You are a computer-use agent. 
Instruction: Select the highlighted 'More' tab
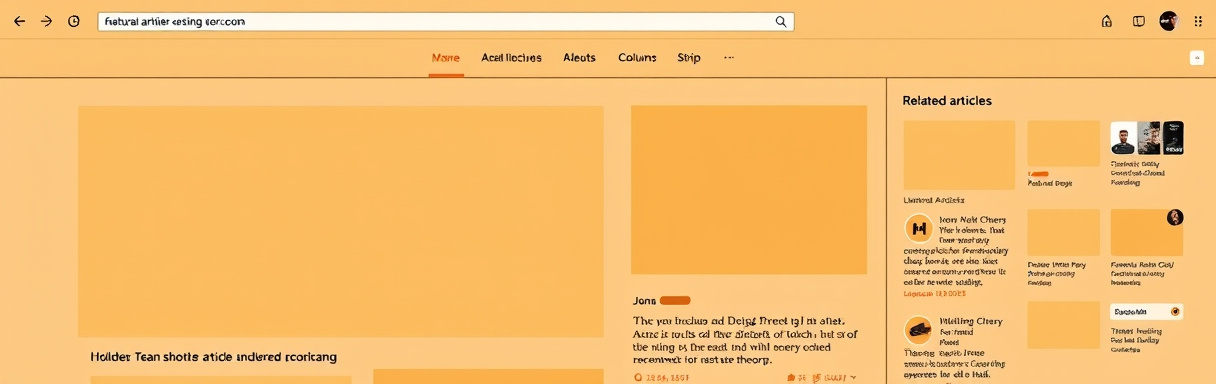(x=445, y=58)
